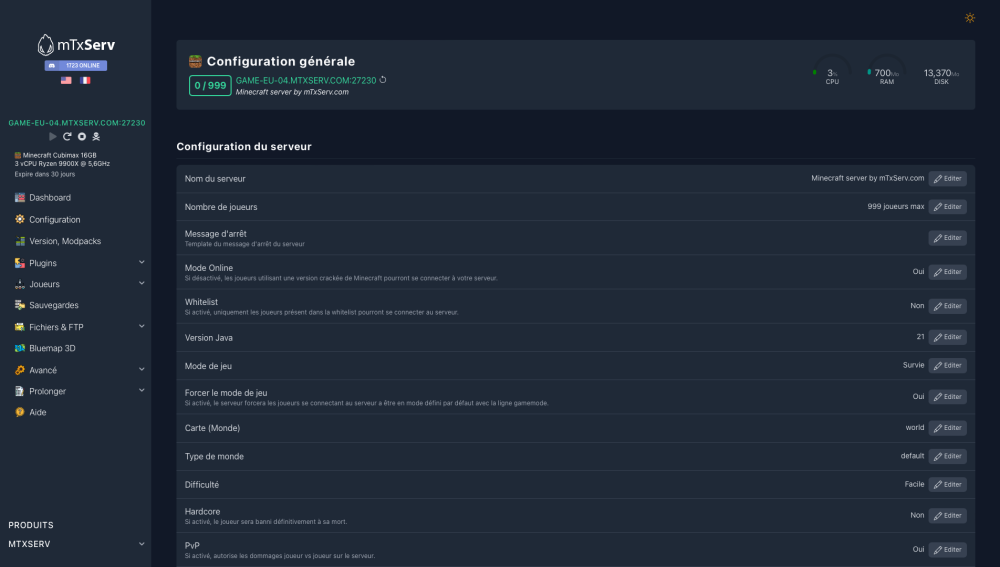This screenshot has height=567, width=1000.
Task: Open the Discord 1723 online badge
Action: [76, 65]
